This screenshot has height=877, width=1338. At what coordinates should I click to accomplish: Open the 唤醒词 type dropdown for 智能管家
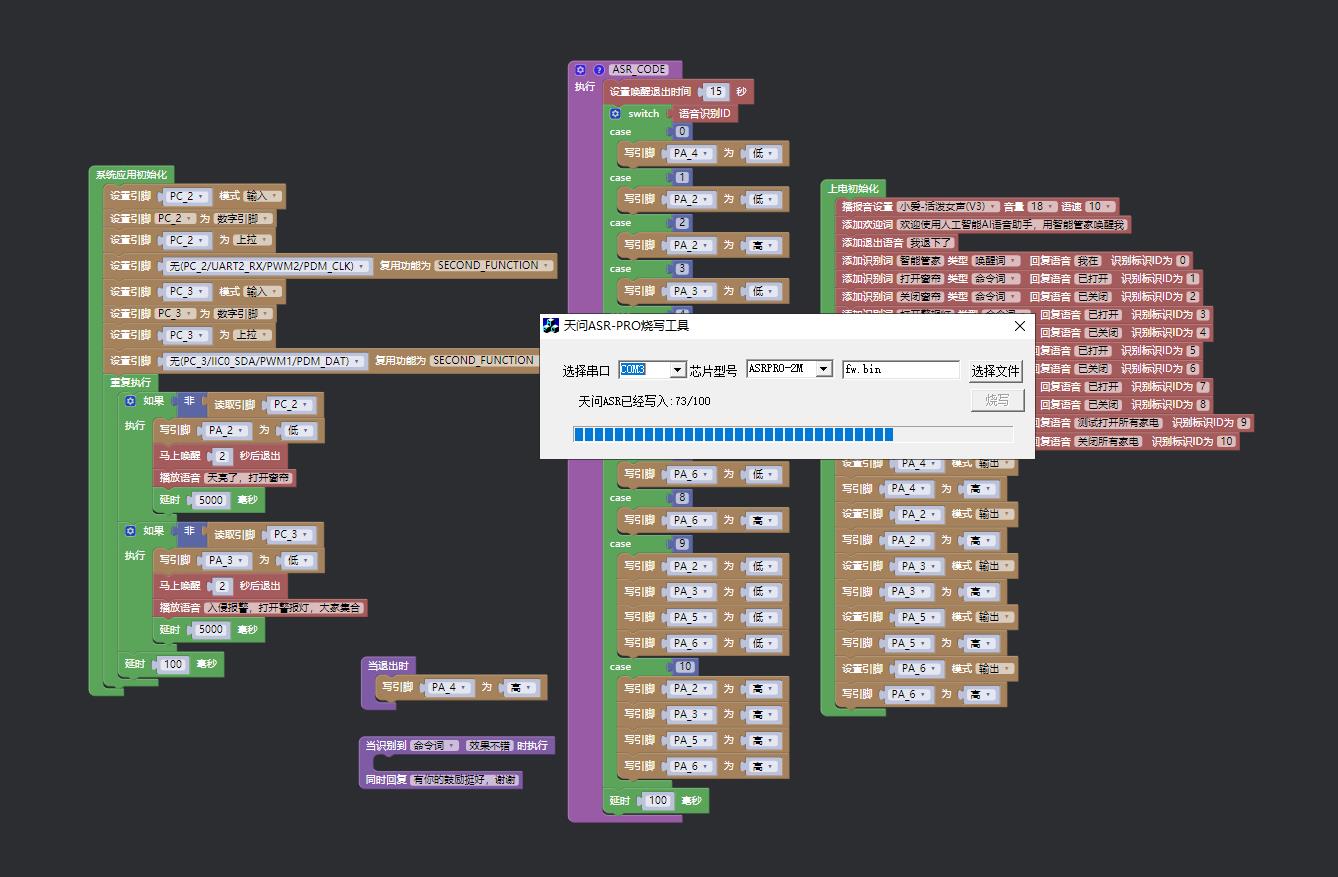pyautogui.click(x=996, y=261)
